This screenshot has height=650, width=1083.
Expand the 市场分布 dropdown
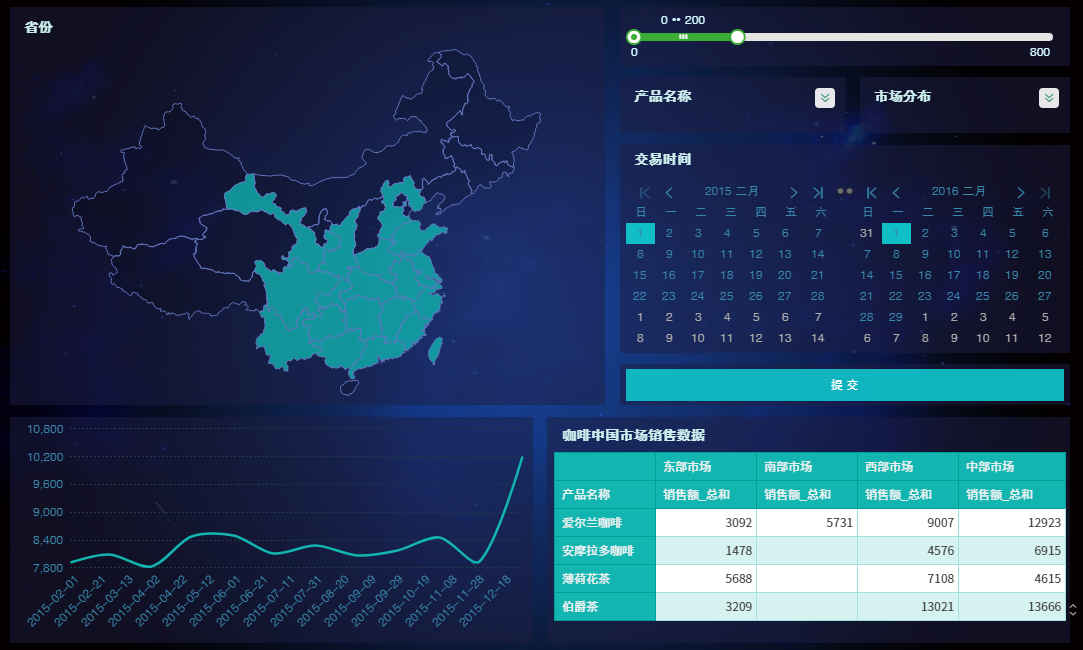click(x=1048, y=98)
